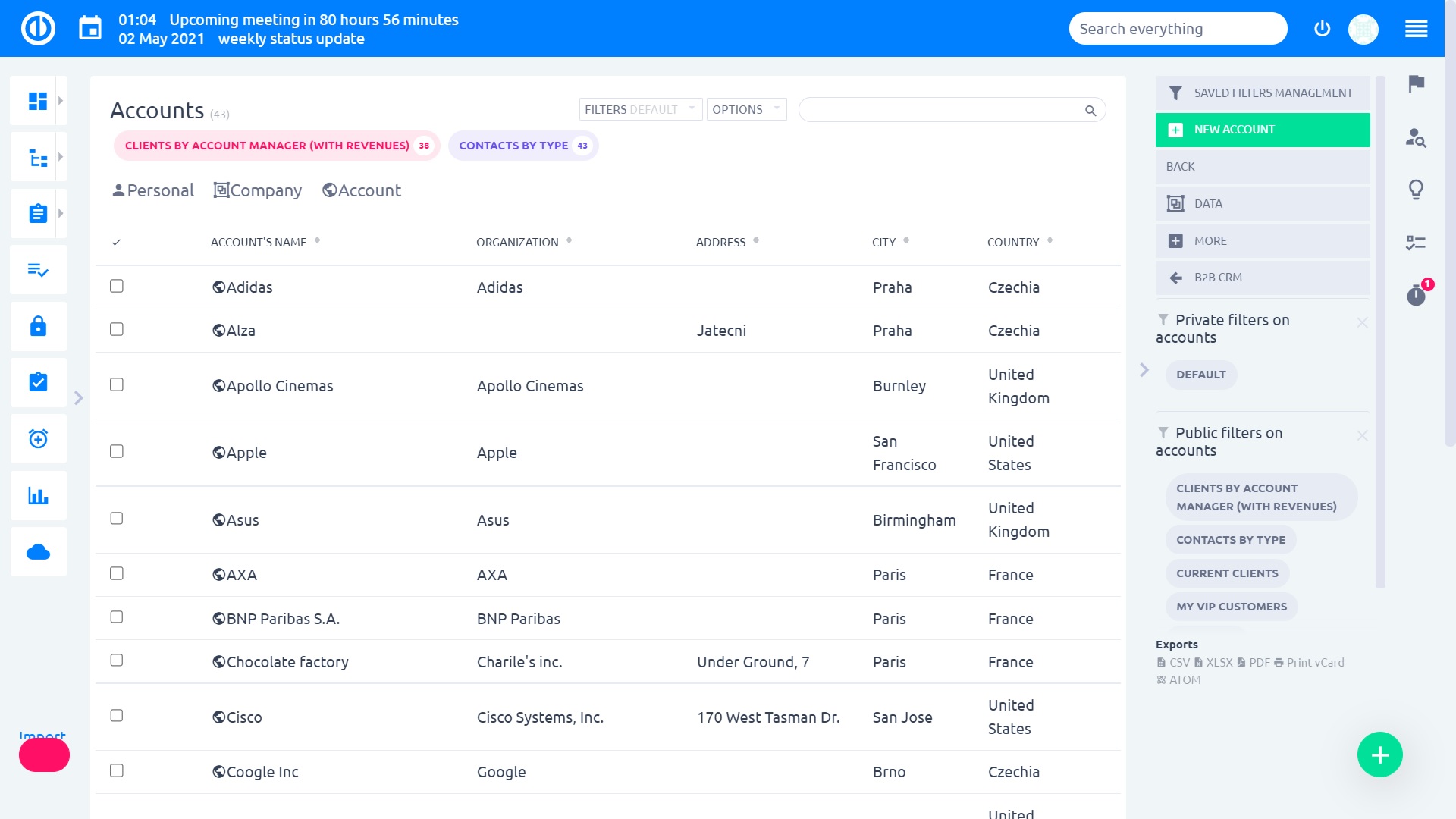Click the magnifier in accounts search box
The width and height of the screenshot is (1456, 819).
coord(1090,111)
